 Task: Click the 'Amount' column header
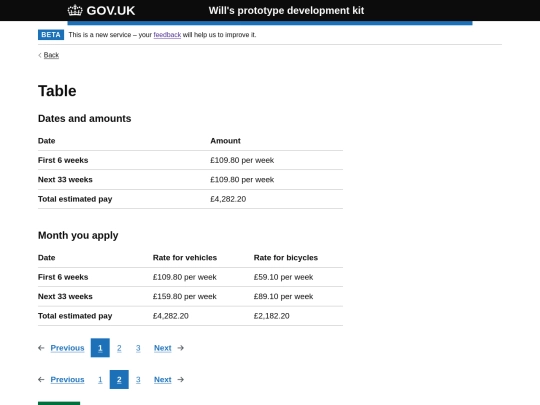(225, 141)
